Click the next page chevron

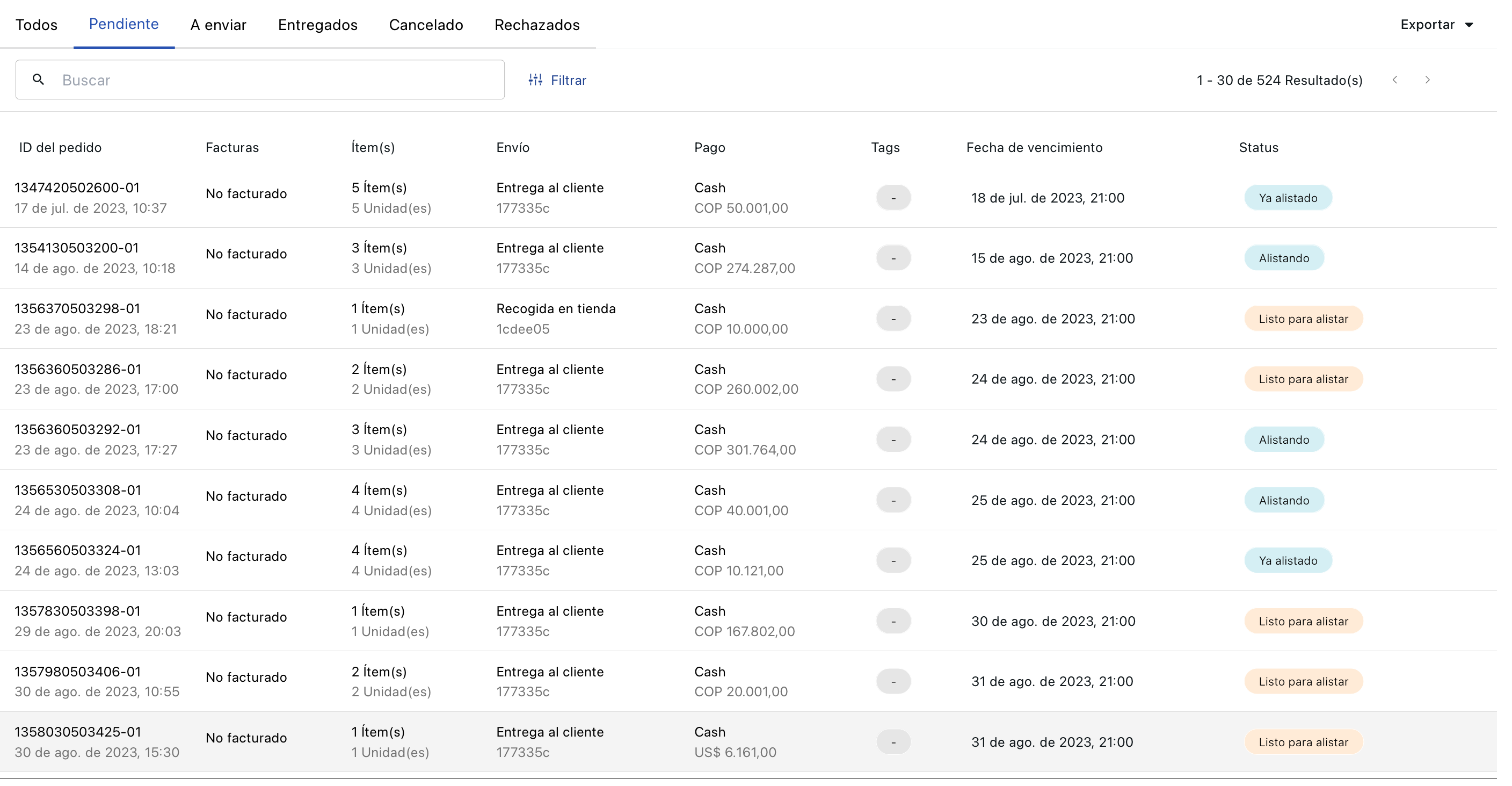[x=1428, y=80]
